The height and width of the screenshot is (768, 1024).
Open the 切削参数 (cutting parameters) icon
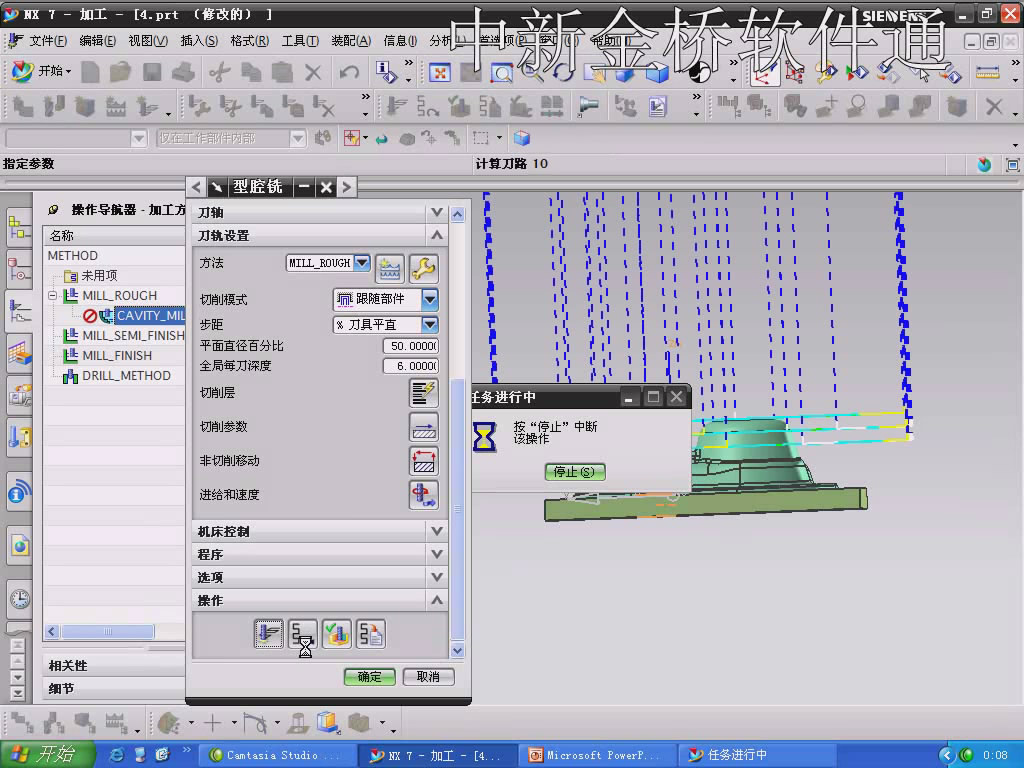point(424,426)
